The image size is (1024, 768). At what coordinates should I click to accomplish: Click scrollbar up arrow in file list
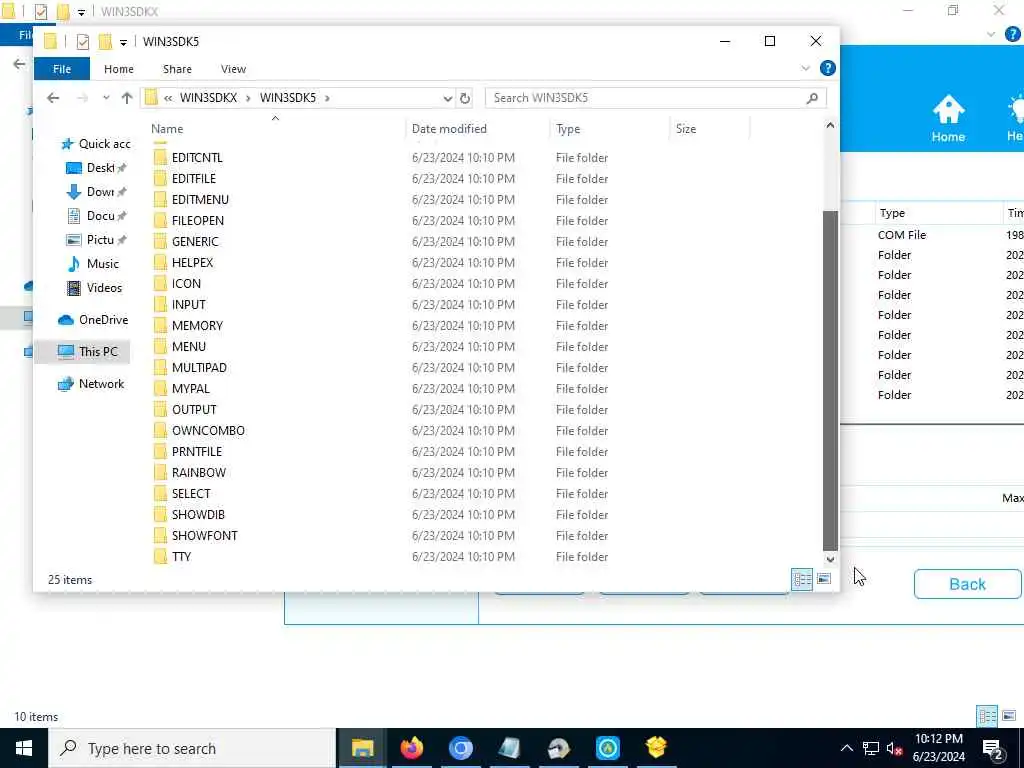pyautogui.click(x=830, y=125)
